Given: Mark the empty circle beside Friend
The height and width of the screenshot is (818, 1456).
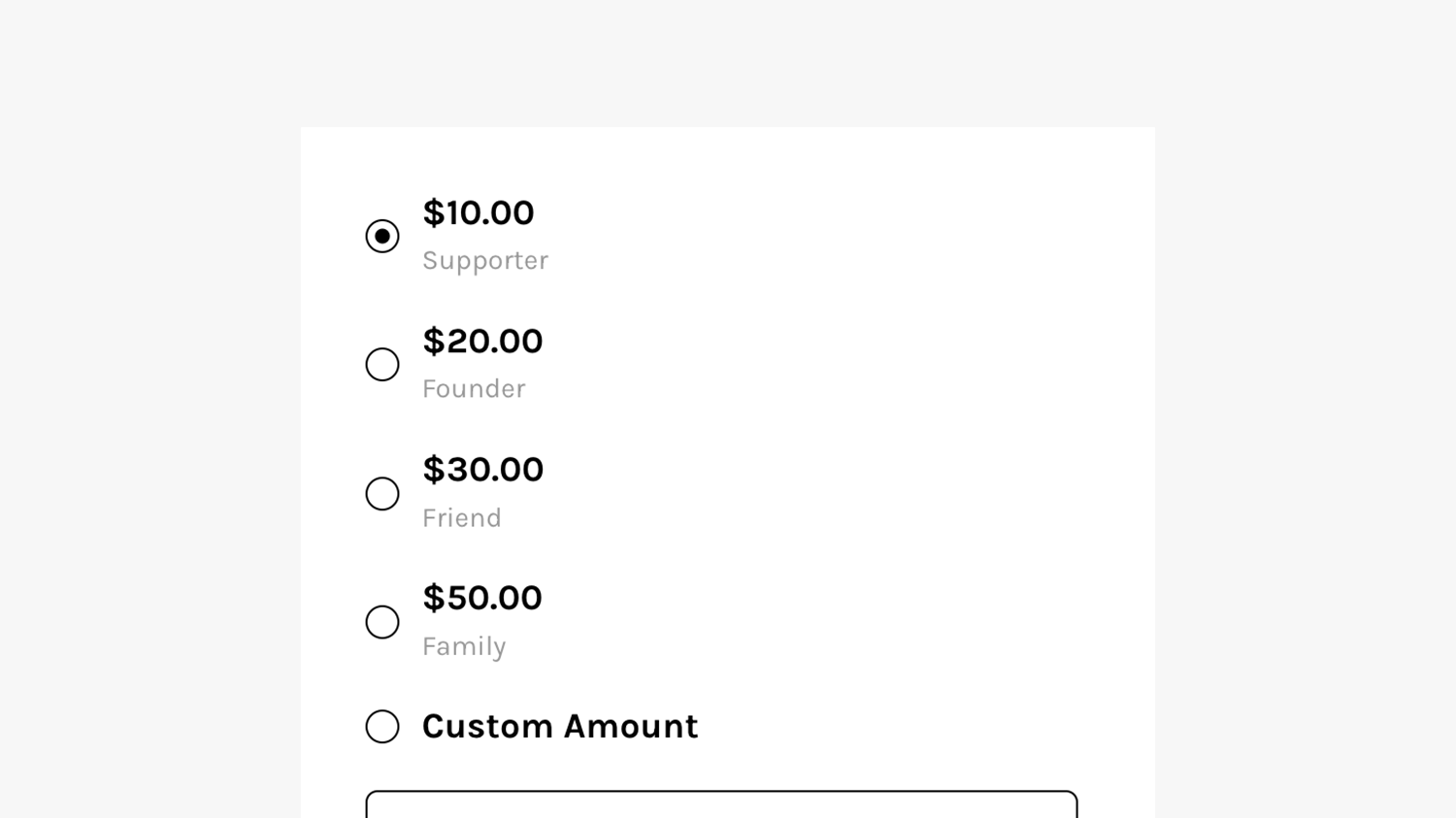Looking at the screenshot, I should coord(382,494).
